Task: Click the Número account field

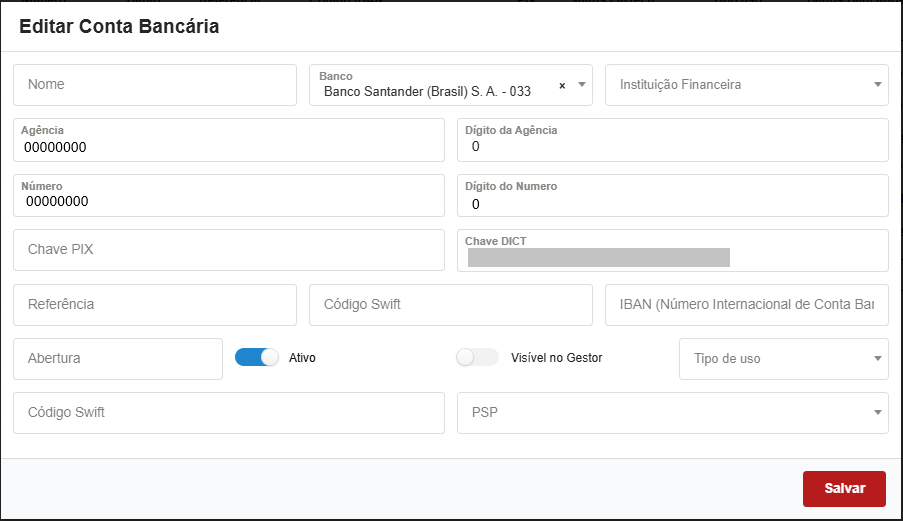Action: [x=228, y=201]
